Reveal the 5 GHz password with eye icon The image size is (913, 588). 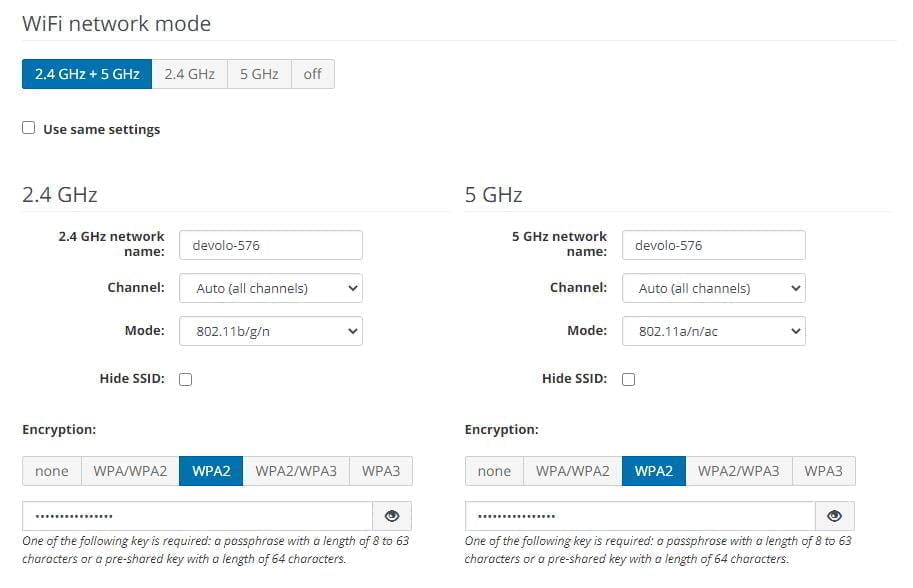(834, 516)
